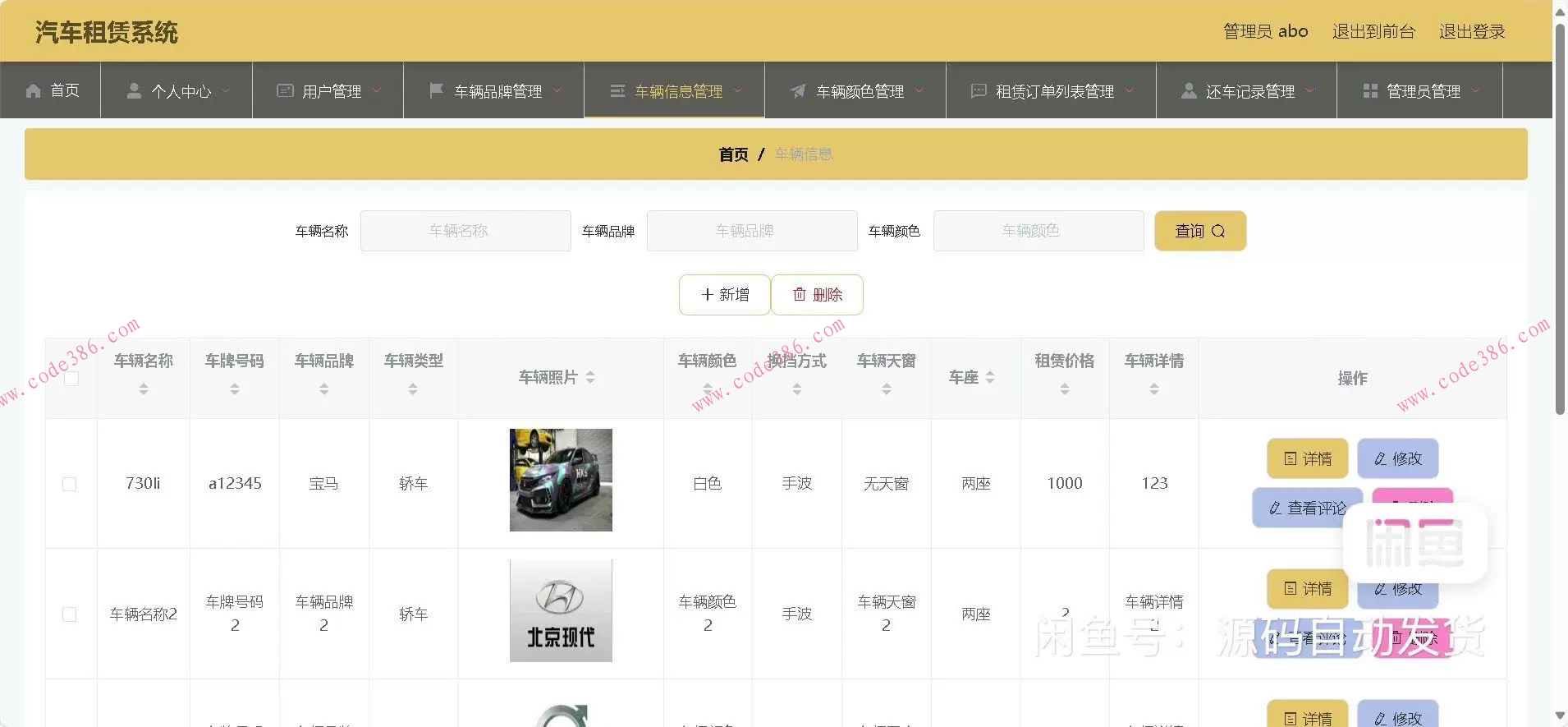Click the flag icon beside 车辆品牌管理

coord(437,91)
